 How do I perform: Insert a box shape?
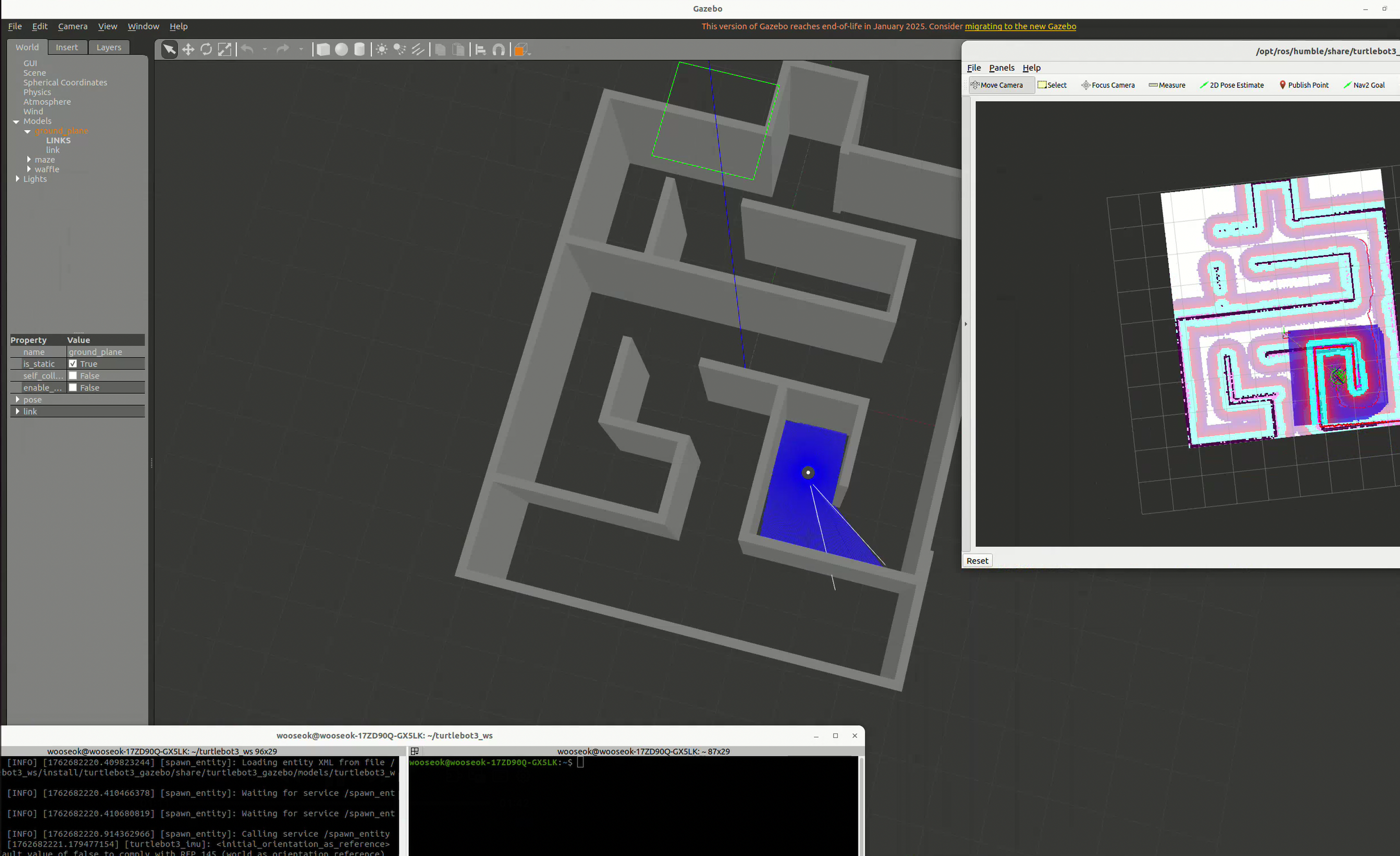[x=323, y=49]
